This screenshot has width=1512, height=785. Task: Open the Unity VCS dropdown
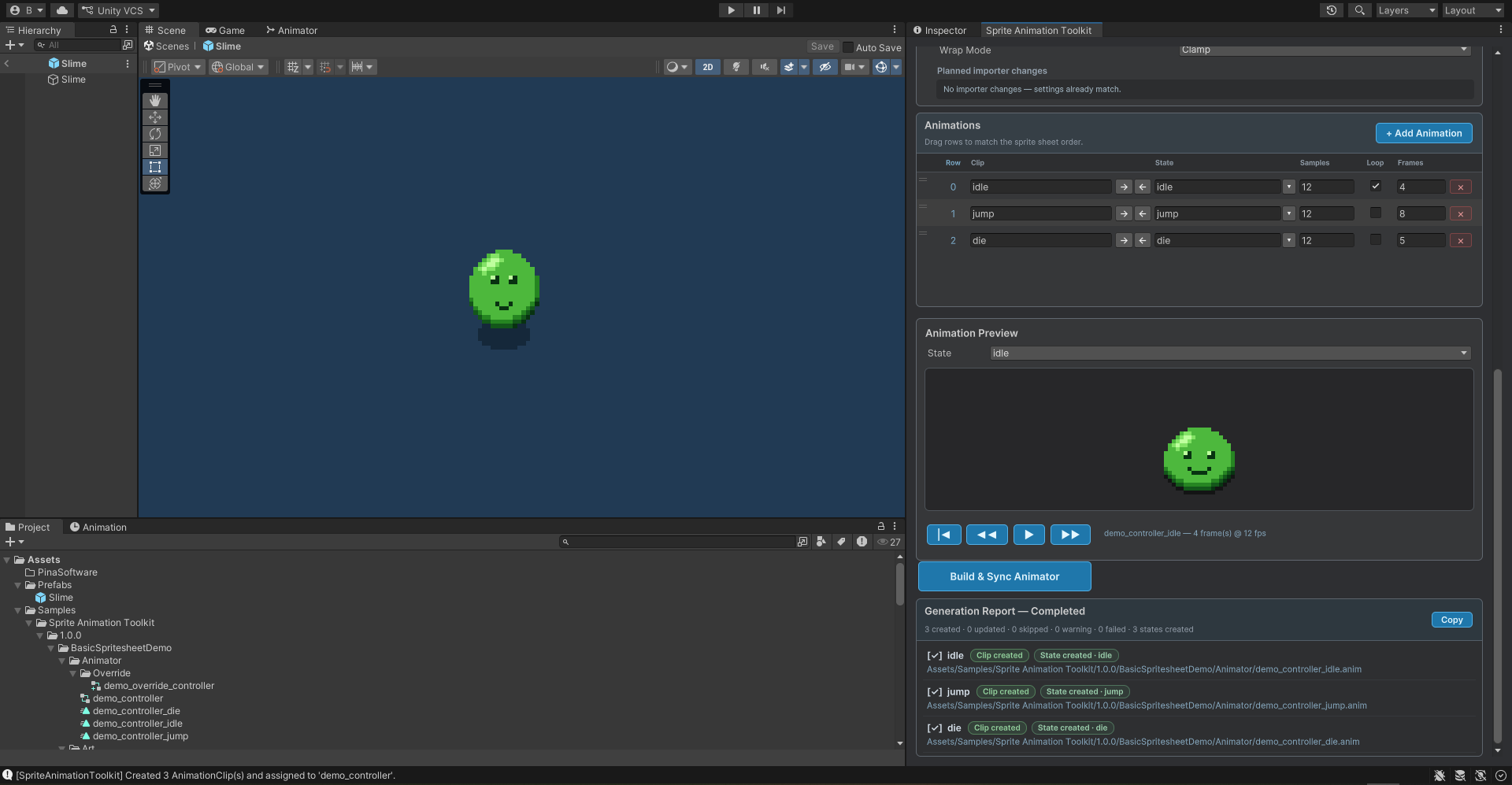(x=118, y=10)
